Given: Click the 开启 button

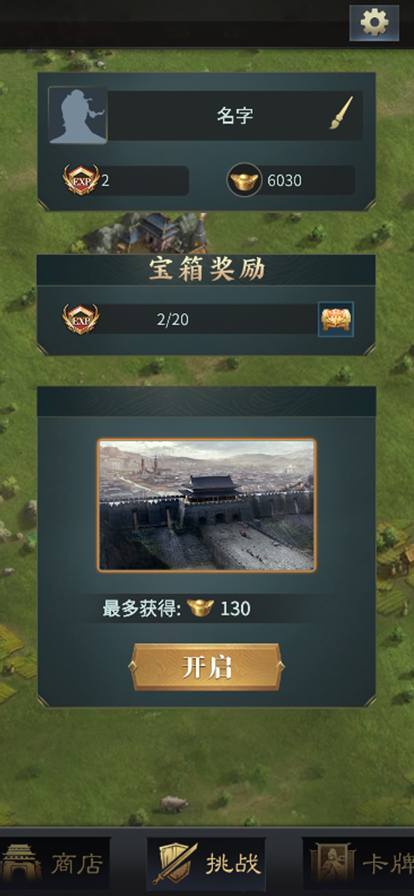Looking at the screenshot, I should [x=206, y=667].
